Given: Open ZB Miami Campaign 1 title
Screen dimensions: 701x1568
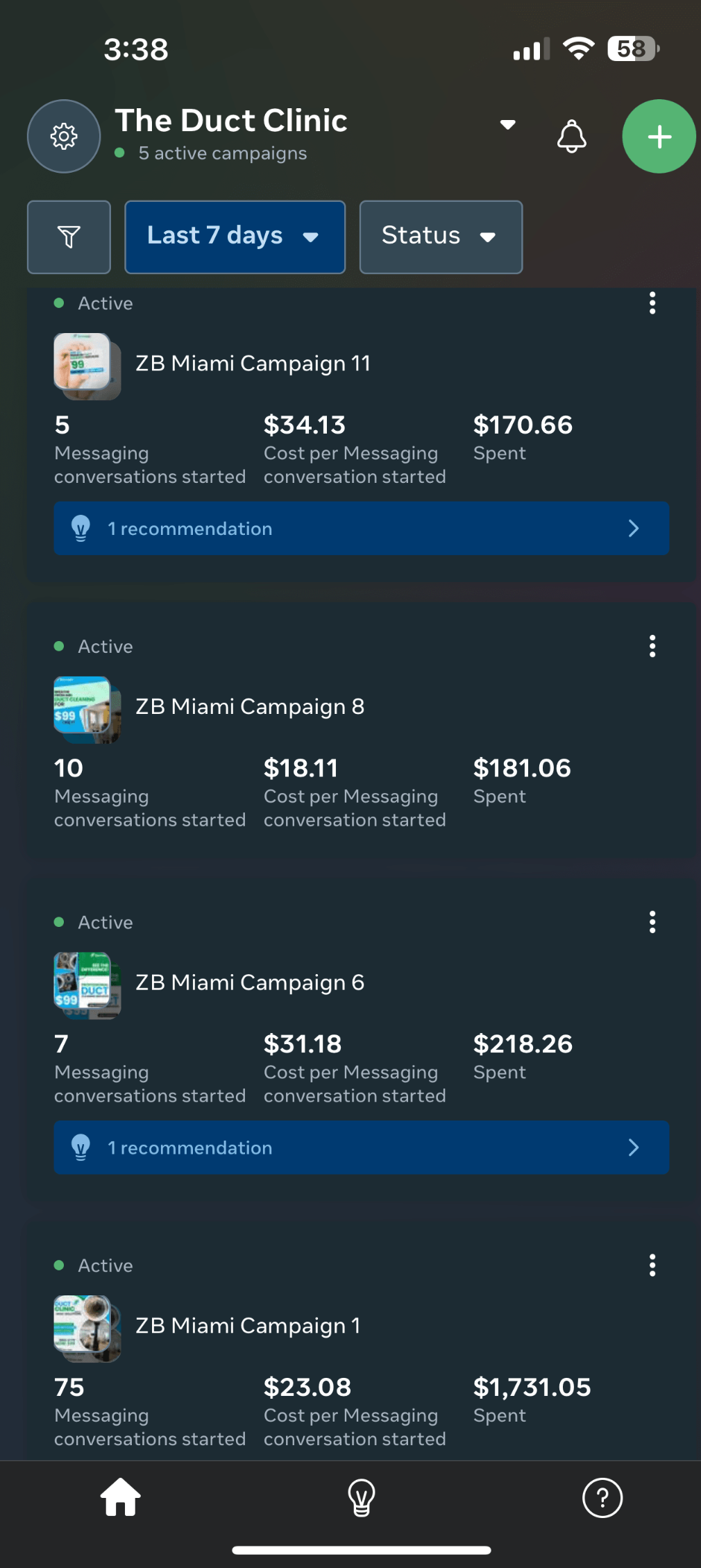Looking at the screenshot, I should (248, 1326).
